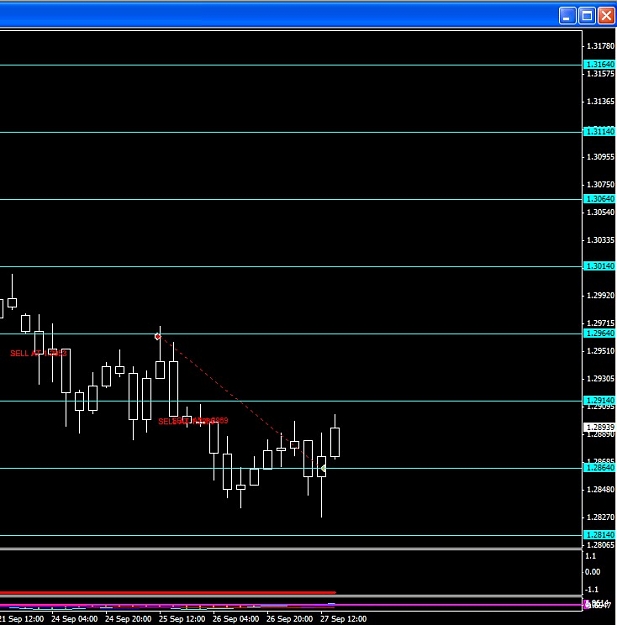Select the horizontal line at 1.30140
The width and height of the screenshot is (617, 625).
pyautogui.click(x=291, y=267)
